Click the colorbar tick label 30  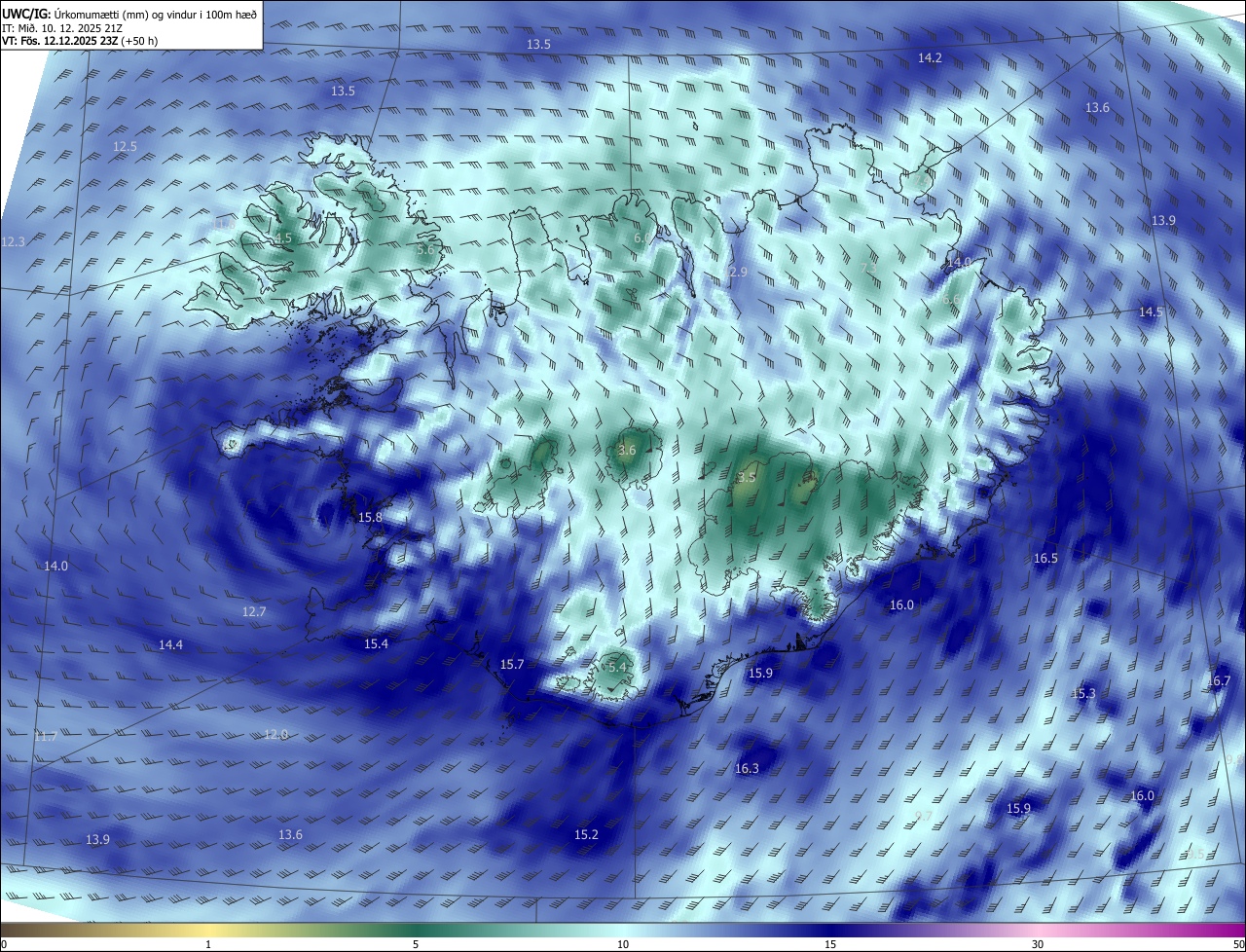[x=1038, y=944]
